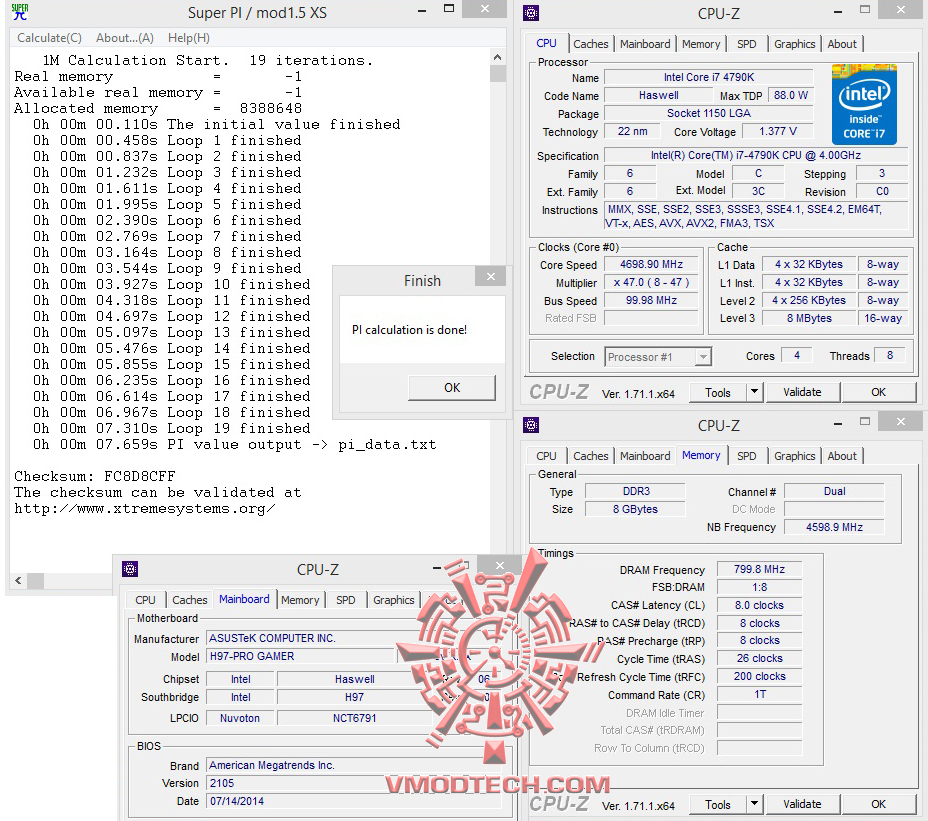Screen dimensions: 928x821
Task: Click the Intel Core i7 4790K name field
Action: [x=708, y=77]
